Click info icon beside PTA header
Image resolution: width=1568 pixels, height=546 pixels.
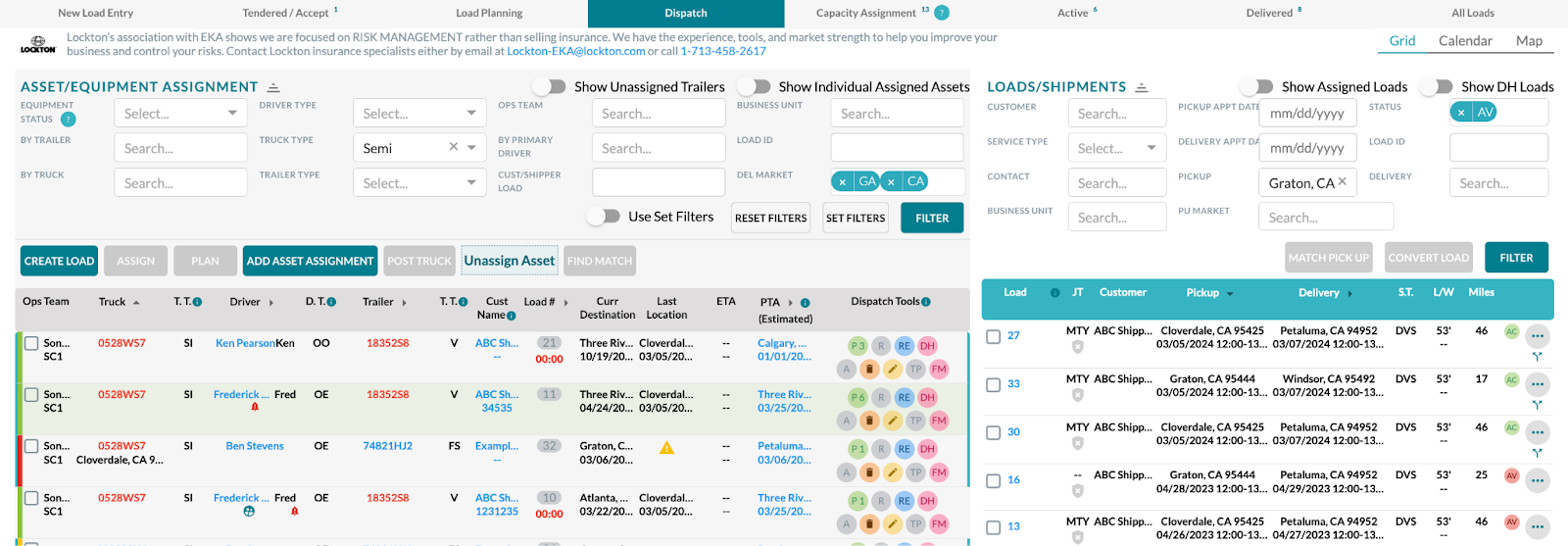pyautogui.click(x=805, y=303)
